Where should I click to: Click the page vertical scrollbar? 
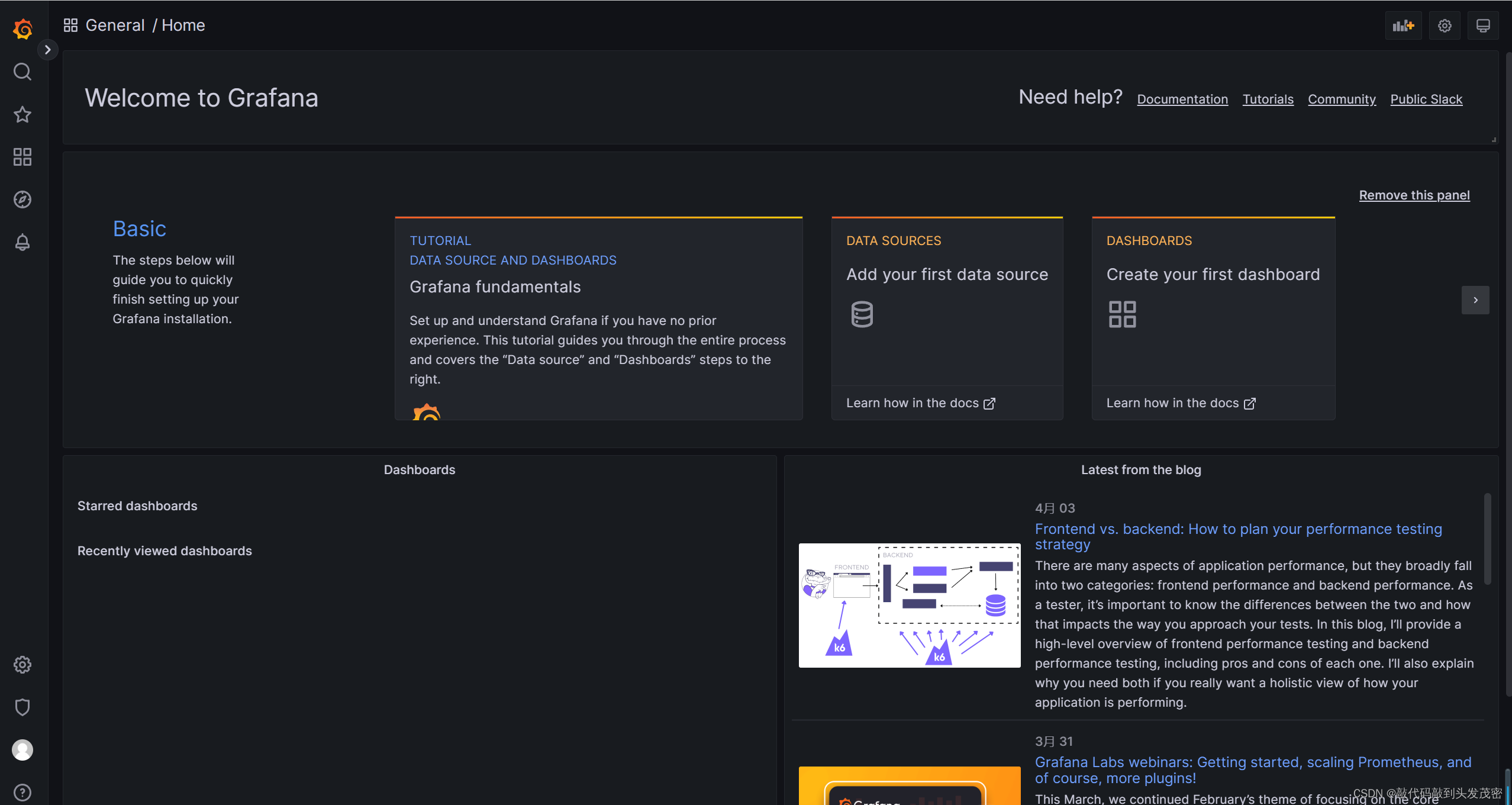(1508, 373)
